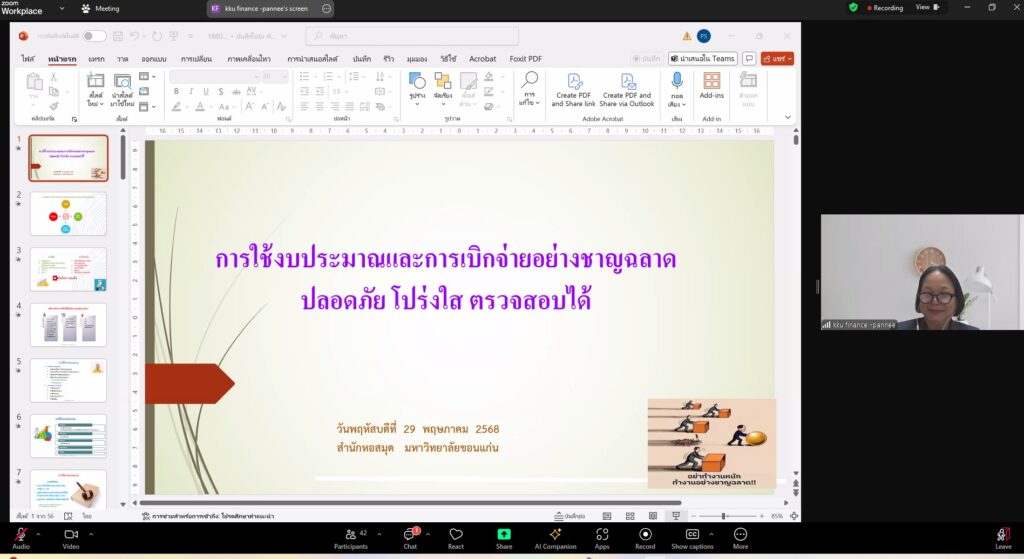
Task: Select slide 4 thumbnail
Action: (x=68, y=325)
